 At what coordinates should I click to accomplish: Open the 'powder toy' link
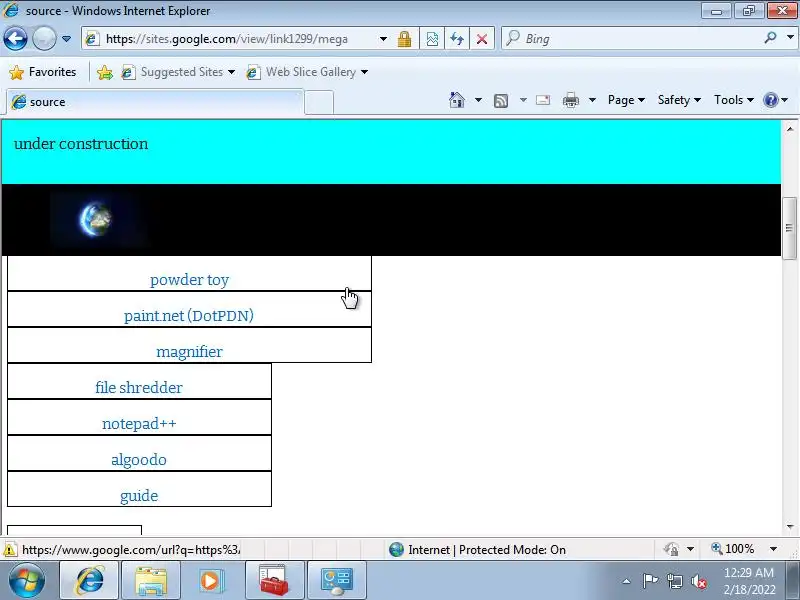click(x=189, y=280)
